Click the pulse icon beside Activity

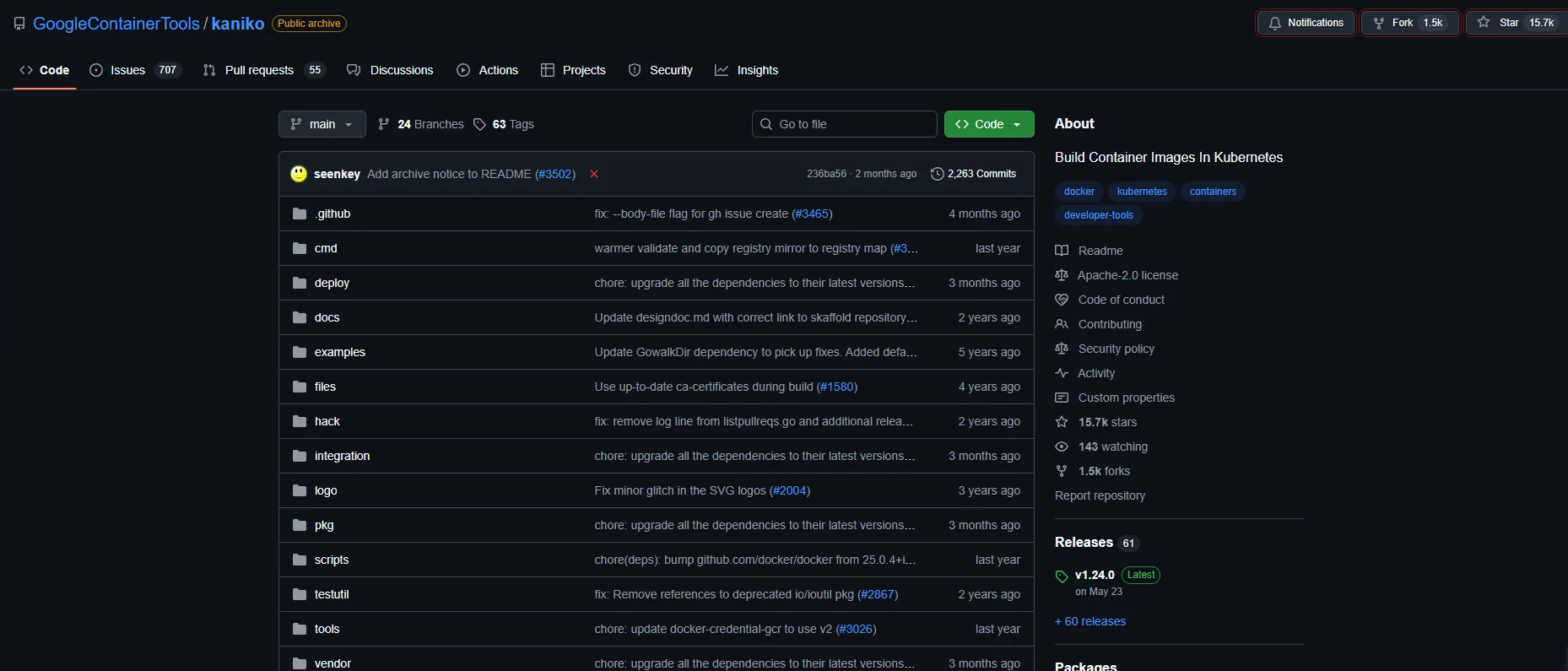tap(1062, 373)
